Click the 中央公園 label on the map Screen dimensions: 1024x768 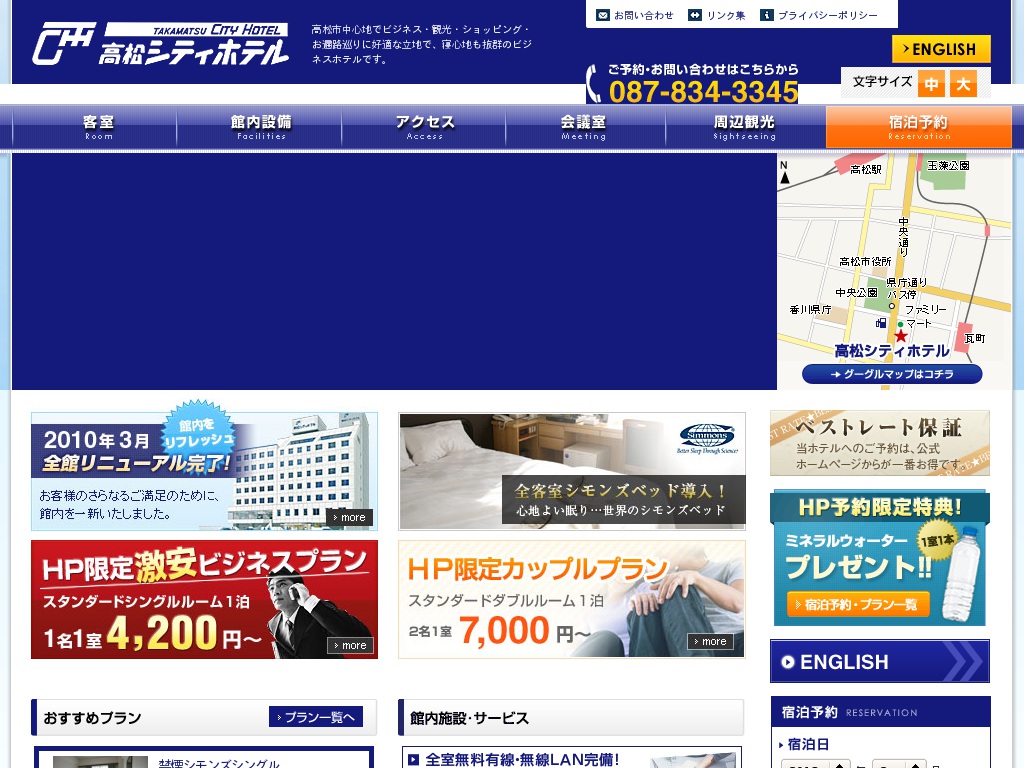[856, 292]
